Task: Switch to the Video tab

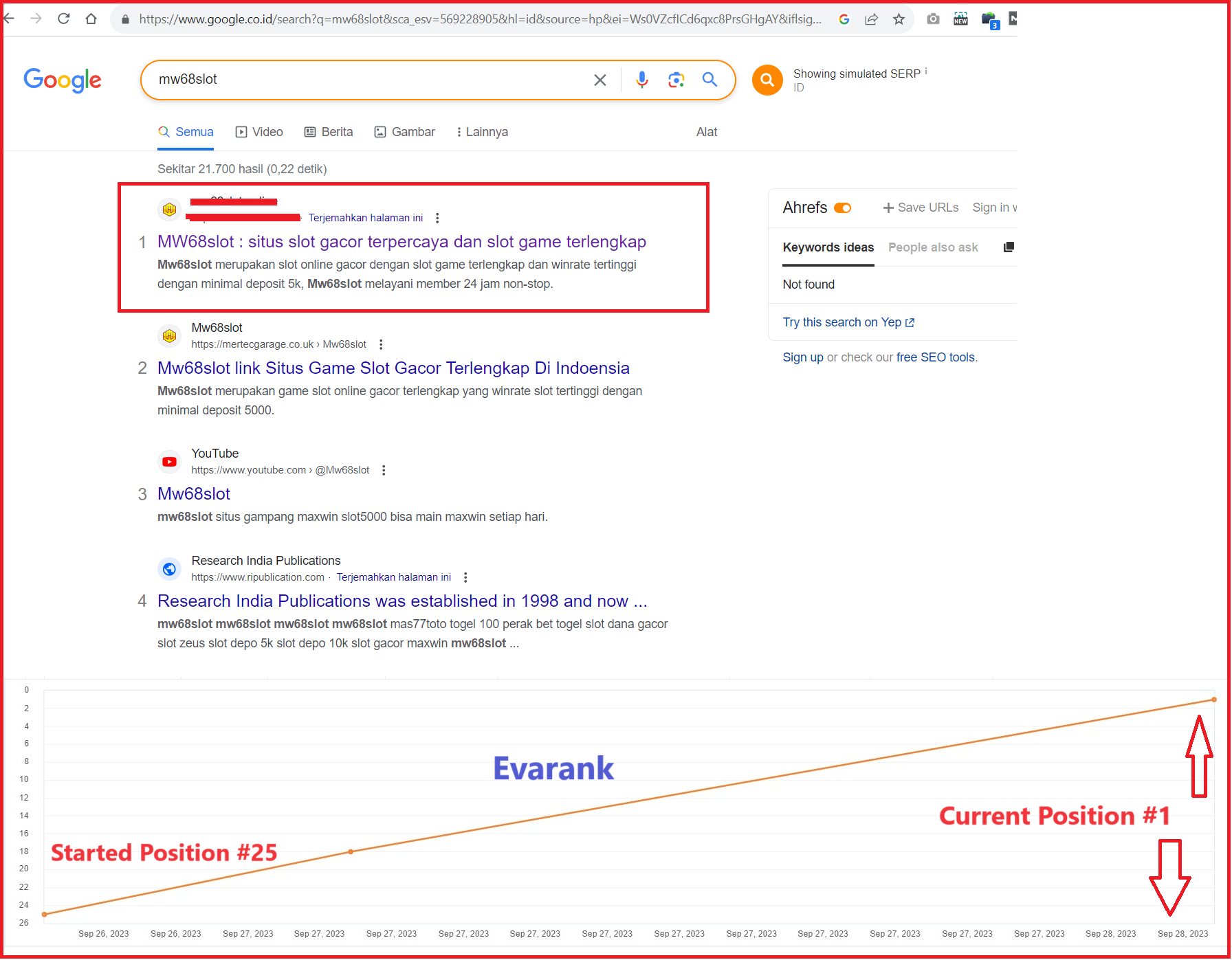Action: click(x=259, y=132)
